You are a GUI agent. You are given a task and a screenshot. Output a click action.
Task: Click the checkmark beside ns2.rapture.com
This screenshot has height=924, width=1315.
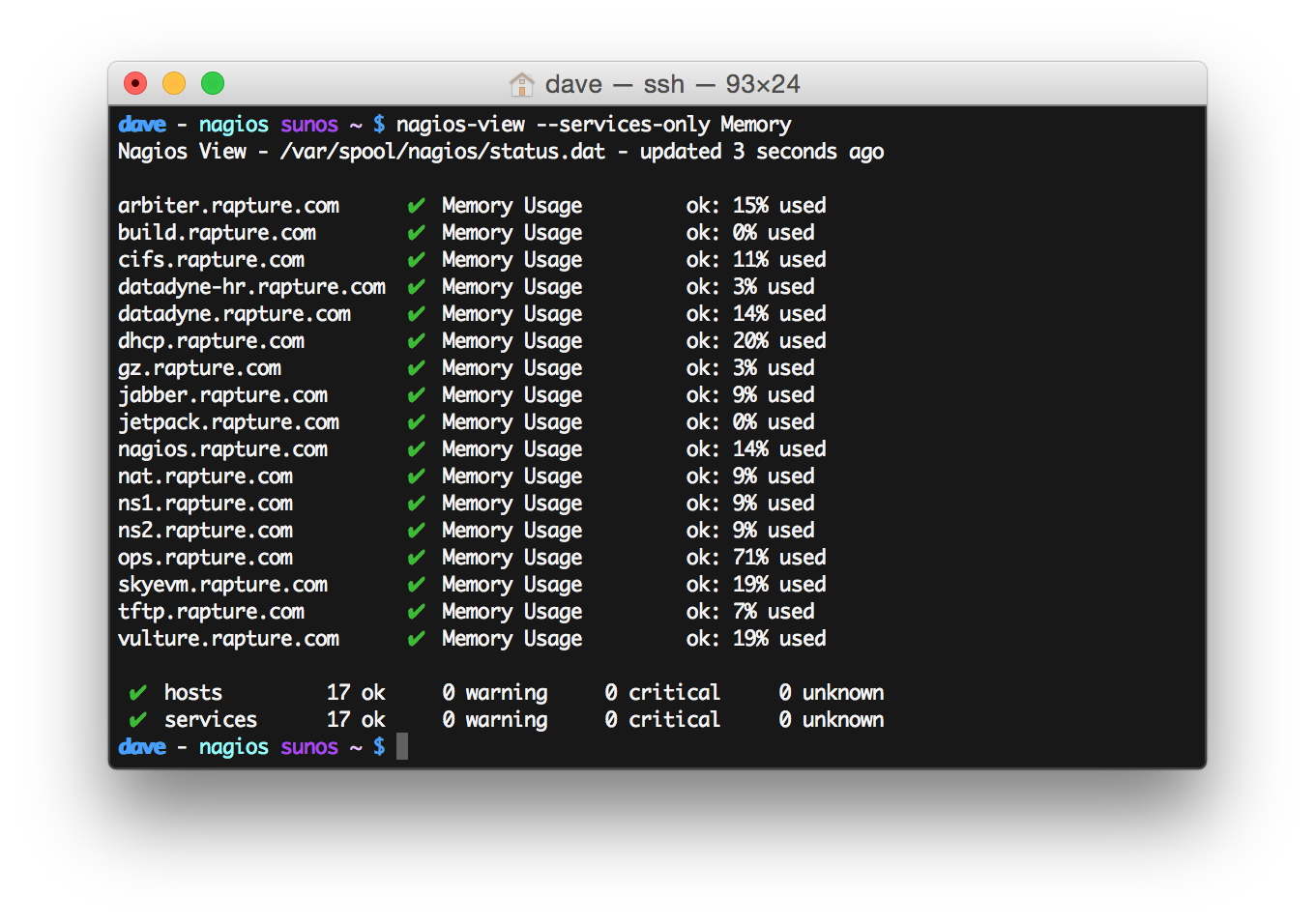tap(417, 531)
